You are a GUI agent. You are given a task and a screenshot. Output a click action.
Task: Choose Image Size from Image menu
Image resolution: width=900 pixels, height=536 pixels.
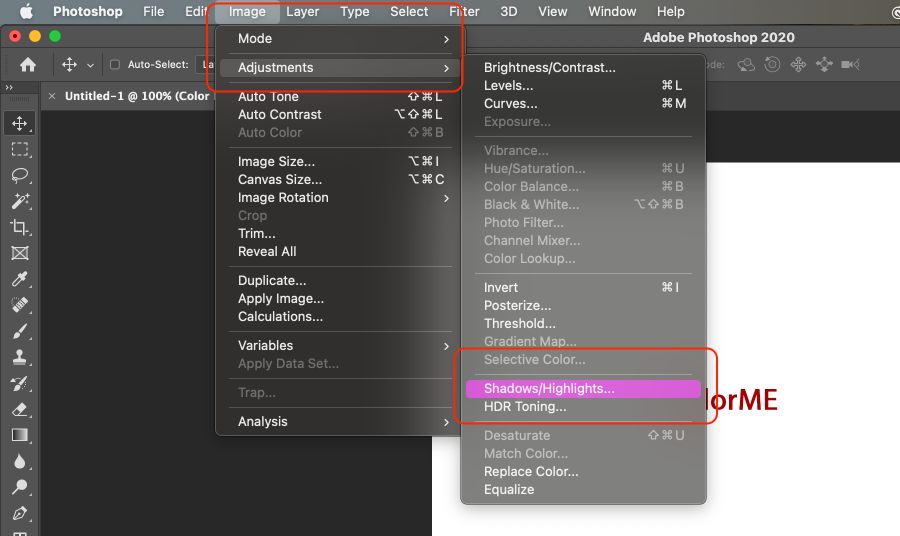click(x=342, y=161)
